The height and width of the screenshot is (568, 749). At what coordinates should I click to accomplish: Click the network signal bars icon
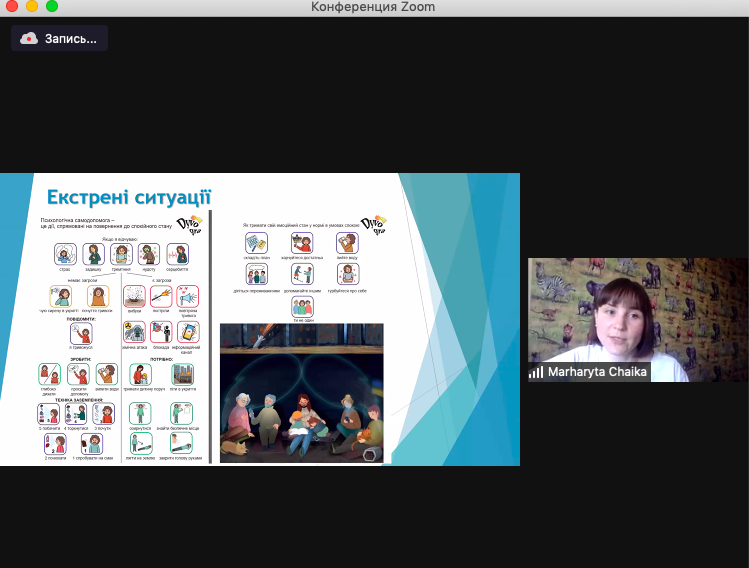(537, 372)
